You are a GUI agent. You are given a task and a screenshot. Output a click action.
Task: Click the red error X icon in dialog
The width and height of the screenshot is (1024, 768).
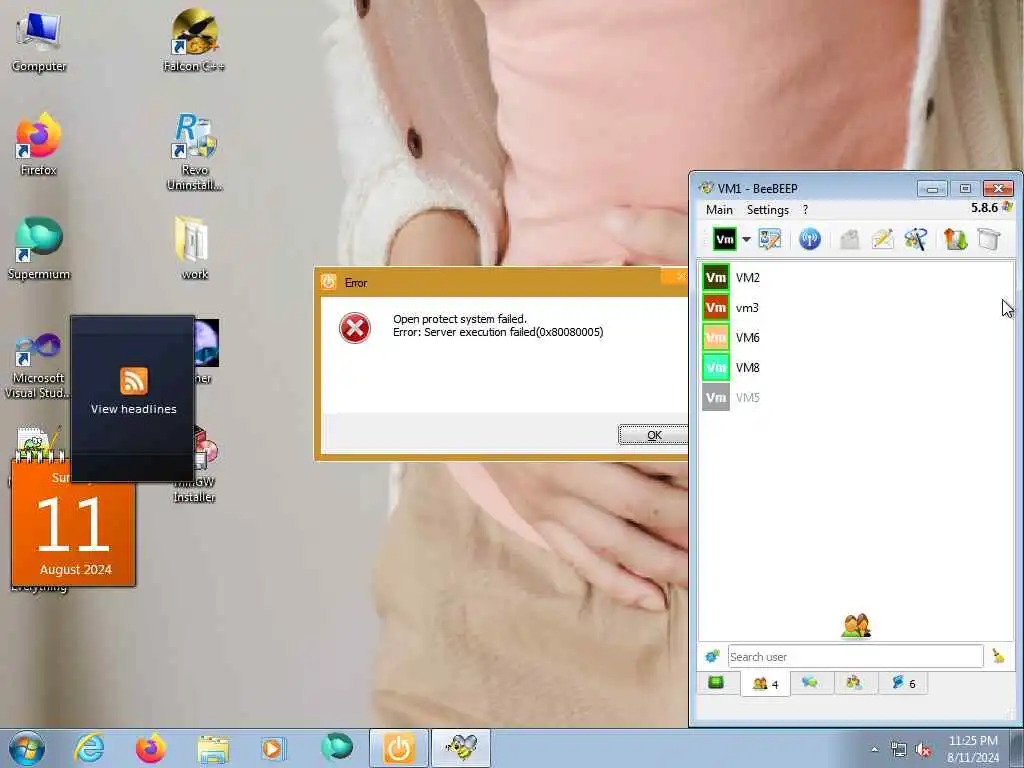coord(355,328)
